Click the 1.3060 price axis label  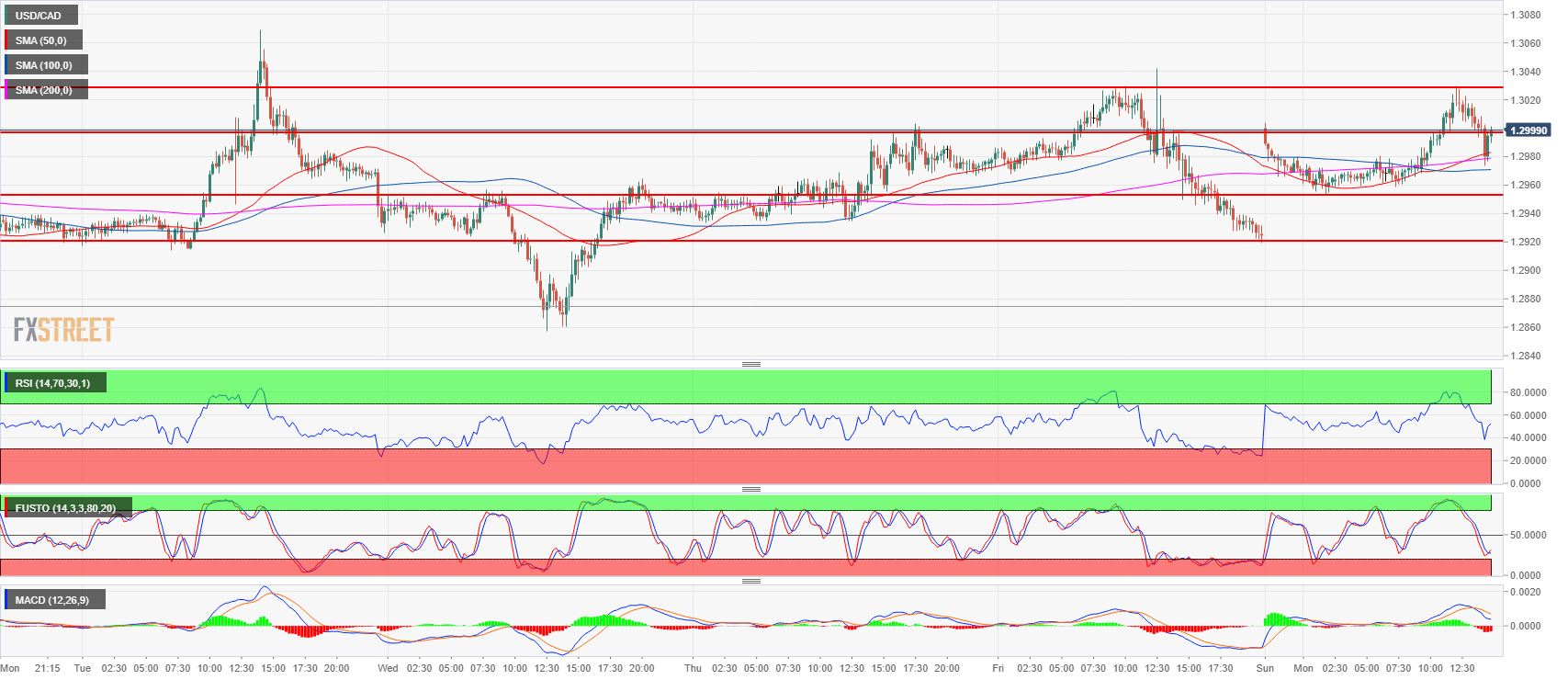click(x=1526, y=43)
